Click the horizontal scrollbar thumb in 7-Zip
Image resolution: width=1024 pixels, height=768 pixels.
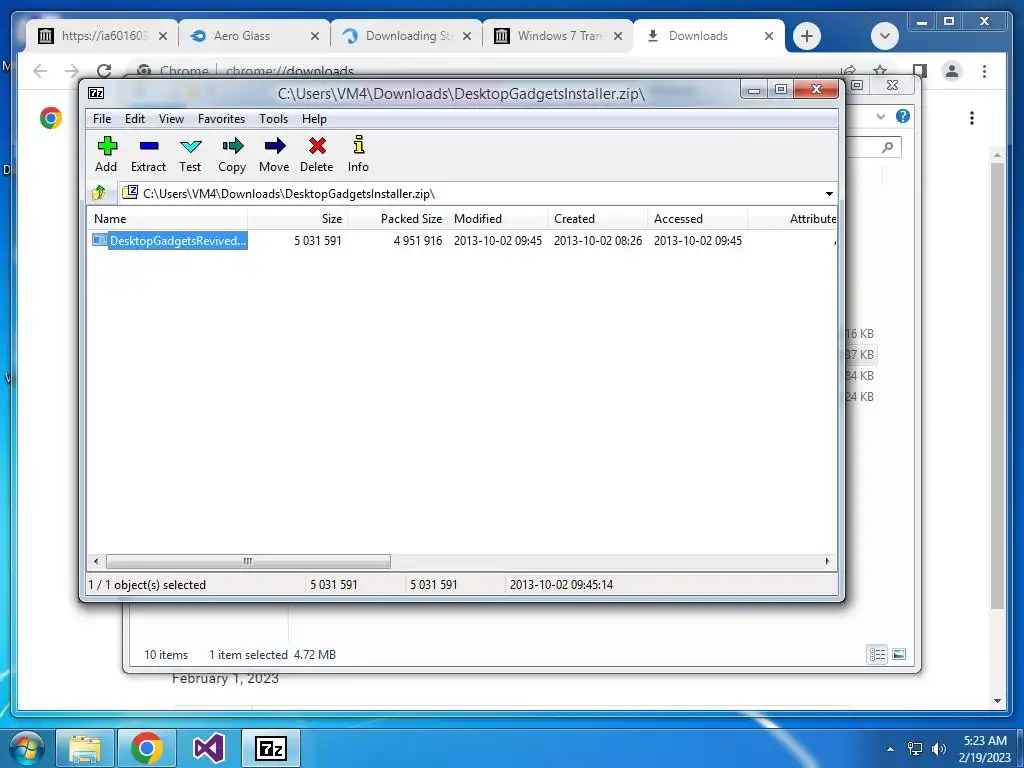click(x=248, y=561)
